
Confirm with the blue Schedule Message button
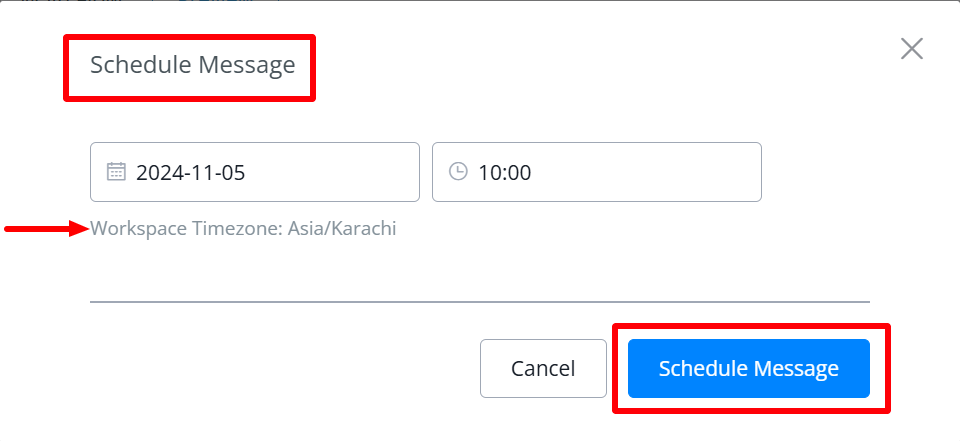[x=748, y=368]
